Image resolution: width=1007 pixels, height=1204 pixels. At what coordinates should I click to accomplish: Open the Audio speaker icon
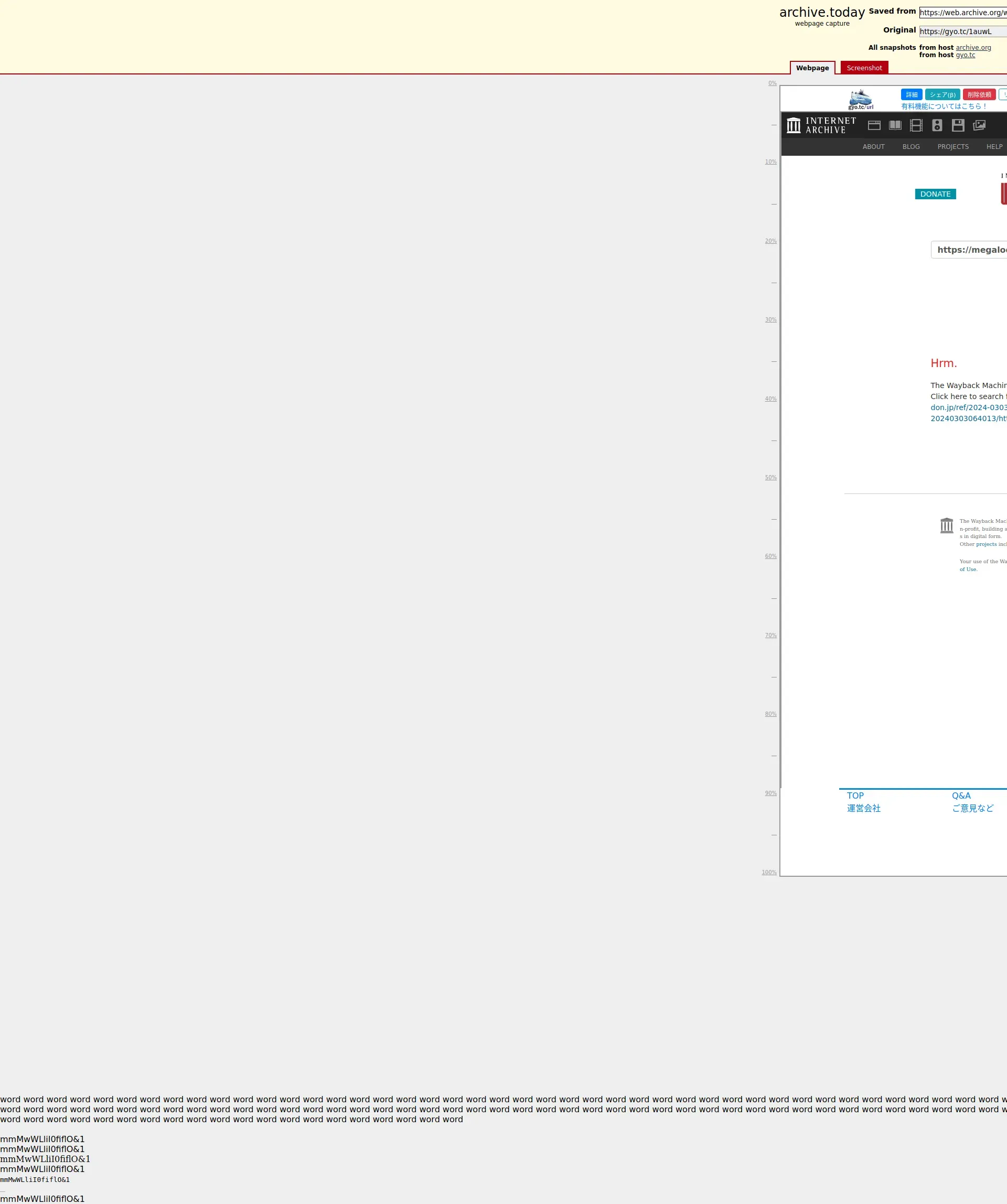tap(937, 125)
